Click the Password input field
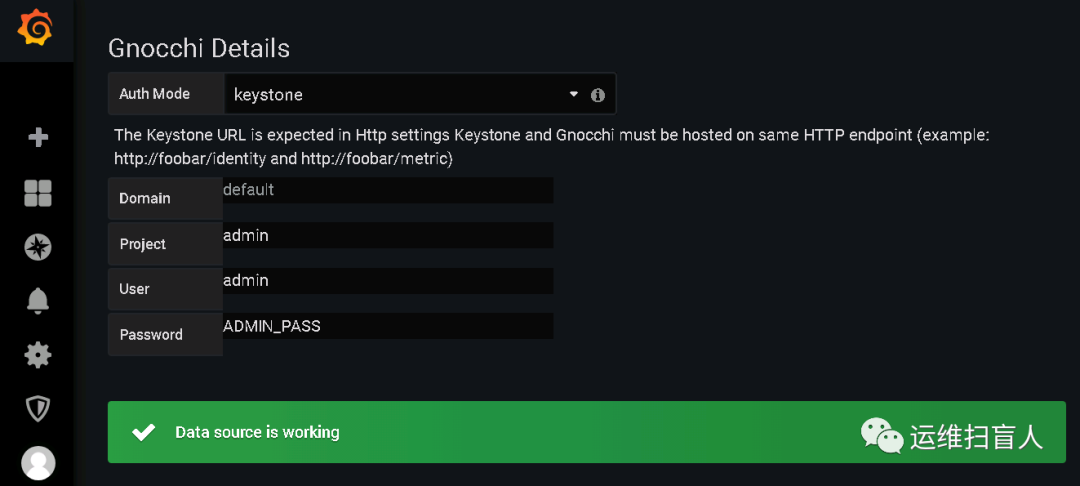Viewport: 1080px width, 486px height. pyautogui.click(x=388, y=326)
